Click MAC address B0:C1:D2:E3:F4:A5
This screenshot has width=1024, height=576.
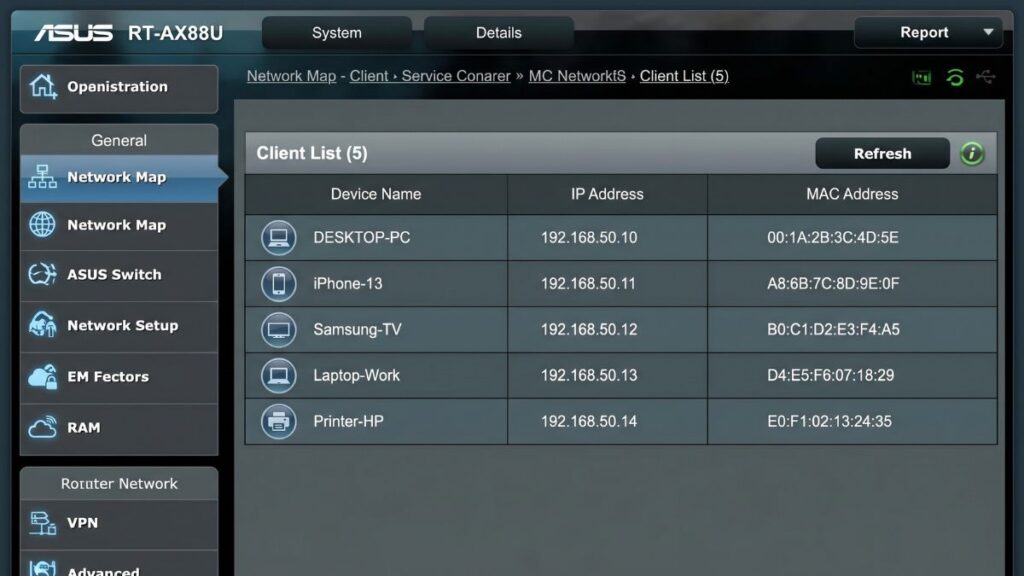833,330
